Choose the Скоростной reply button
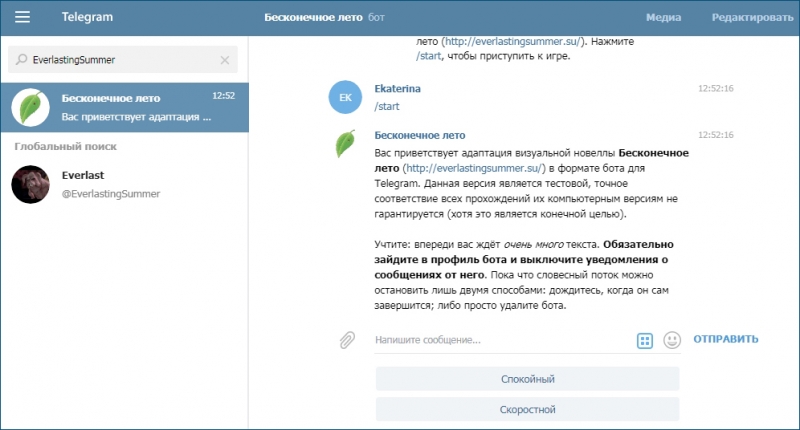 point(528,410)
